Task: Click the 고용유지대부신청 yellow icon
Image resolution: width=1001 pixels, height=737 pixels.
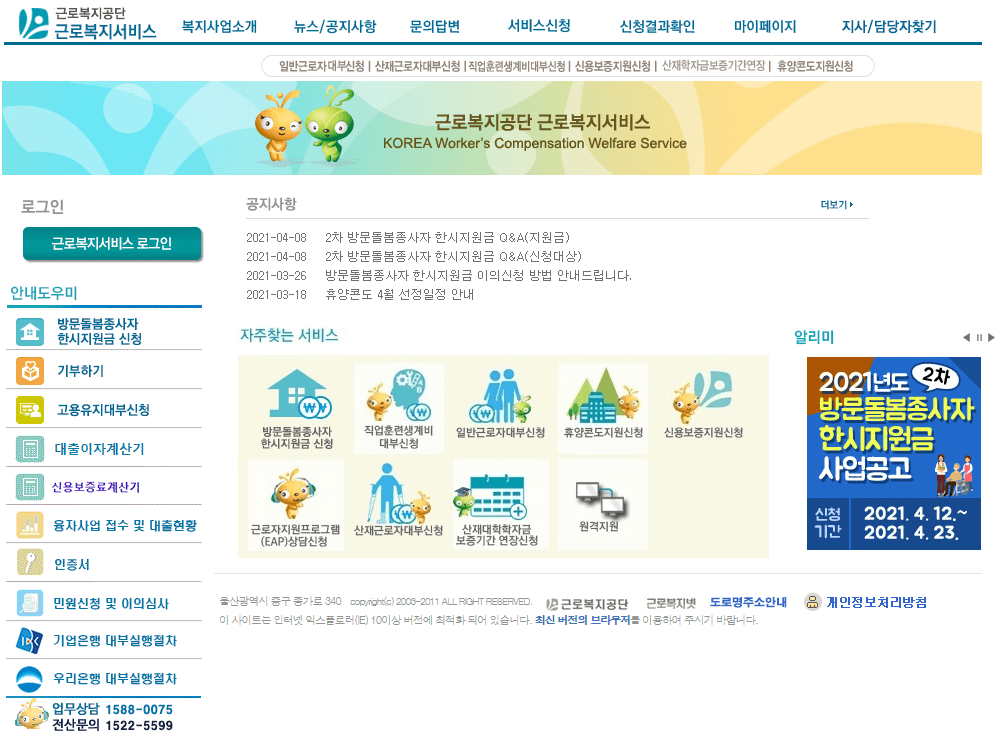Action: click(x=30, y=409)
